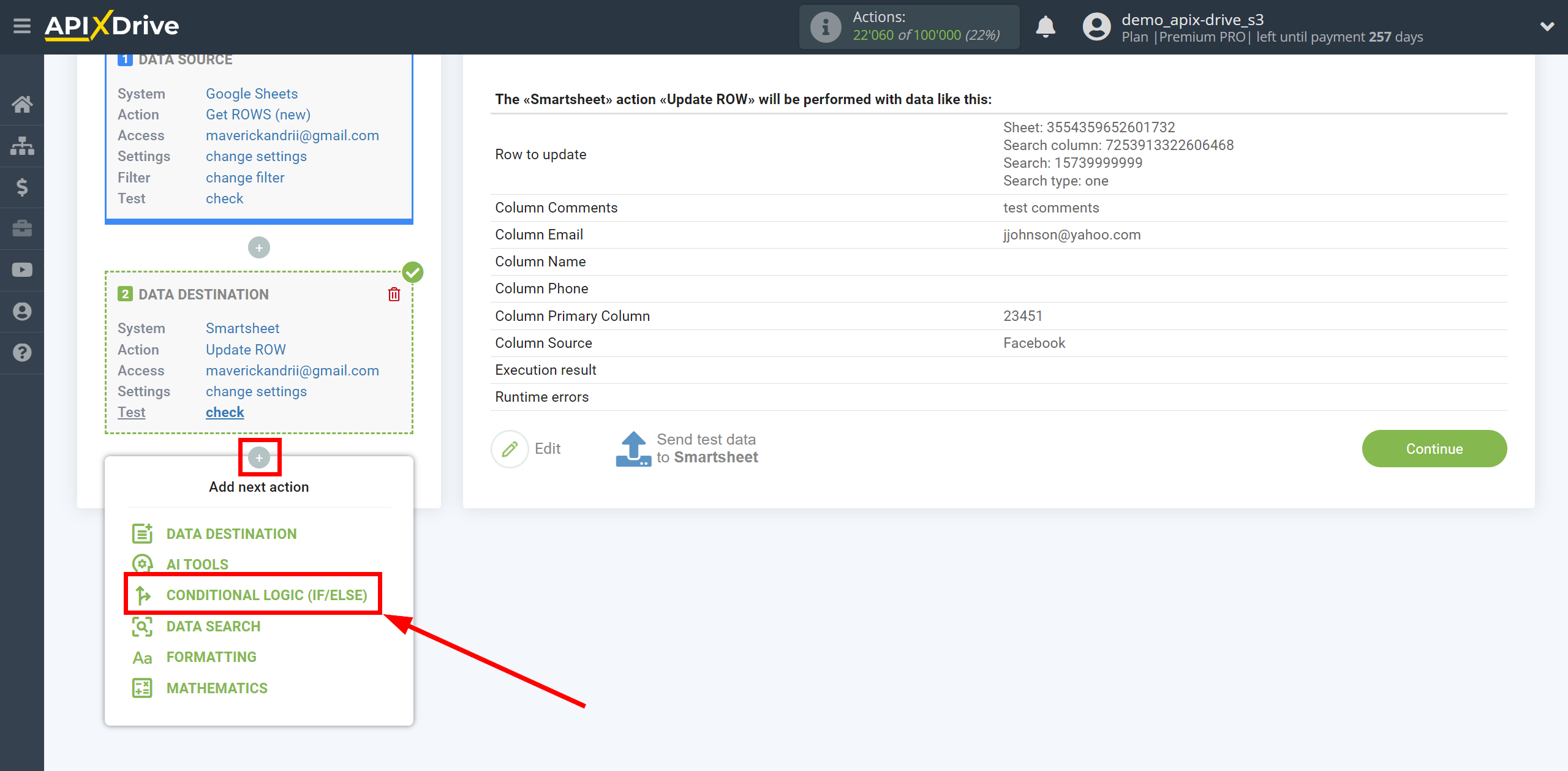Screen dimensions: 1568x771
Task: Click plus button below Data Destination
Action: coord(259,457)
